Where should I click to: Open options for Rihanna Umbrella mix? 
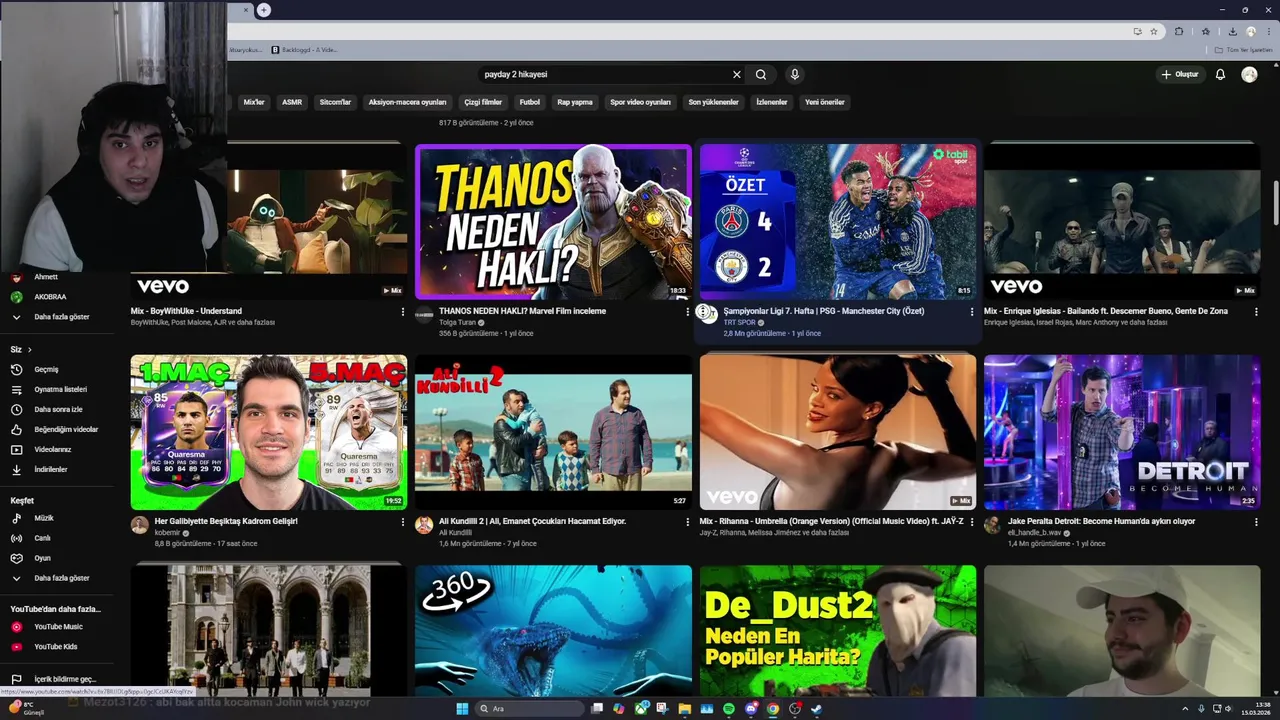pyautogui.click(x=971, y=522)
